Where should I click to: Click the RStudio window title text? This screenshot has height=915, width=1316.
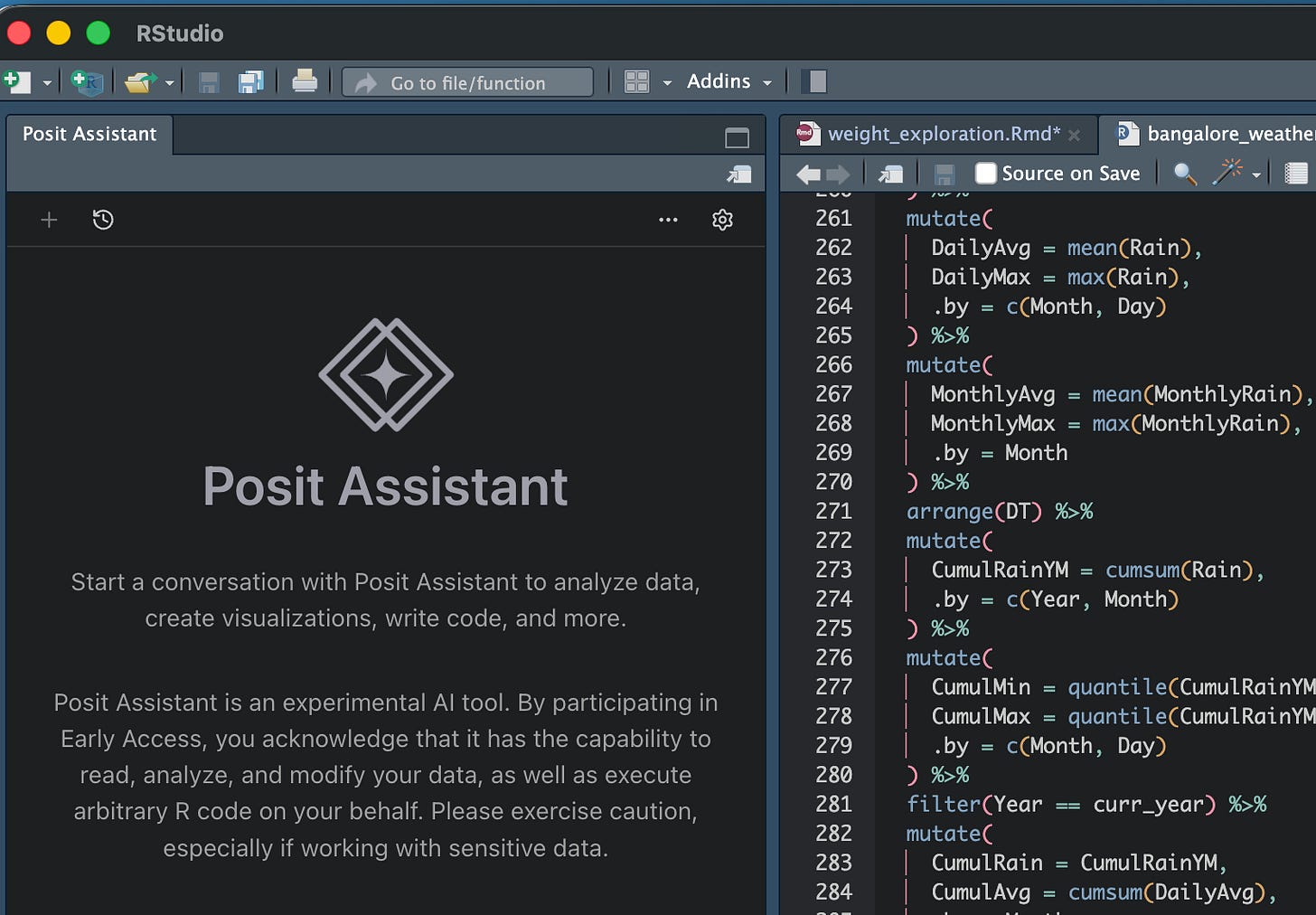(x=180, y=33)
